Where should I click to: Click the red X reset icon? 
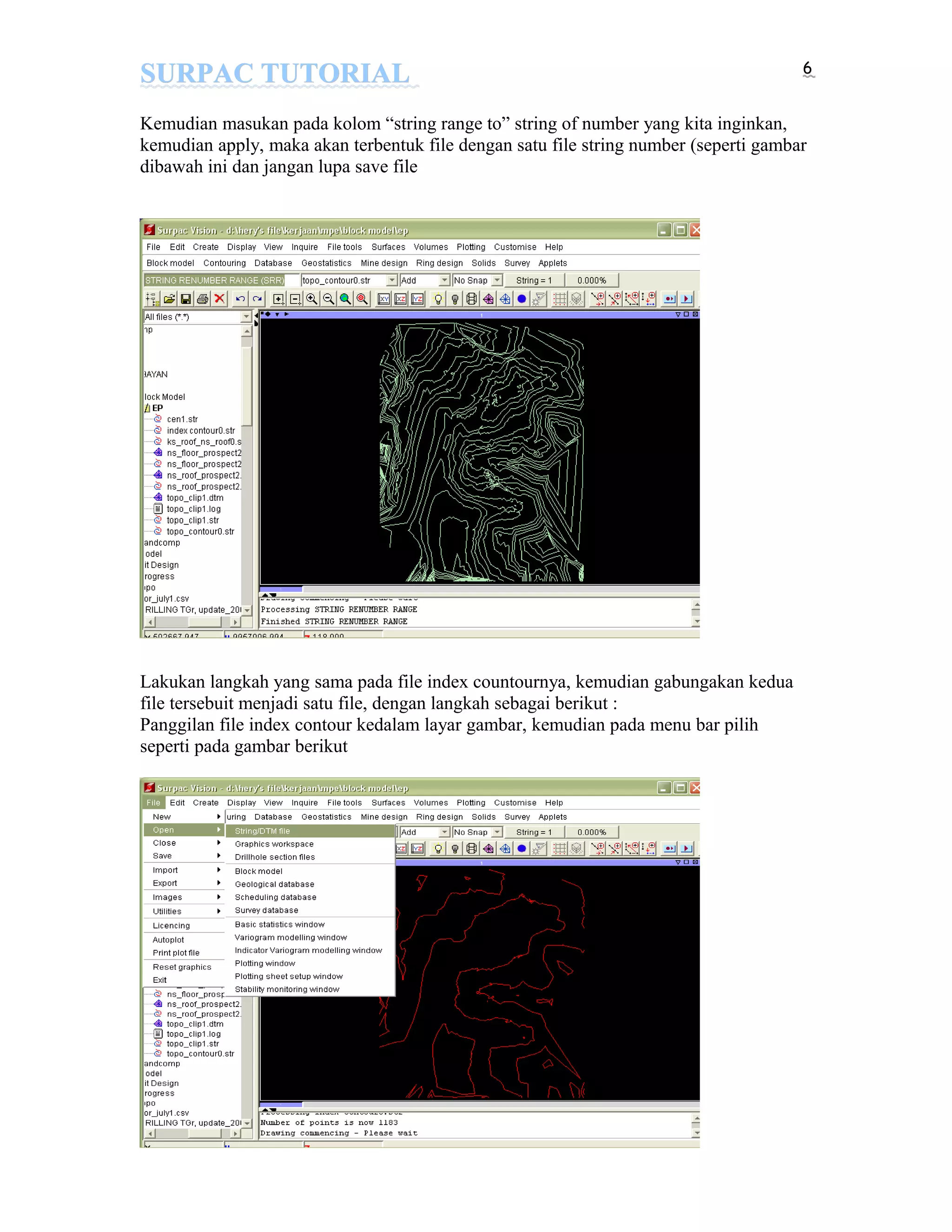tap(219, 299)
